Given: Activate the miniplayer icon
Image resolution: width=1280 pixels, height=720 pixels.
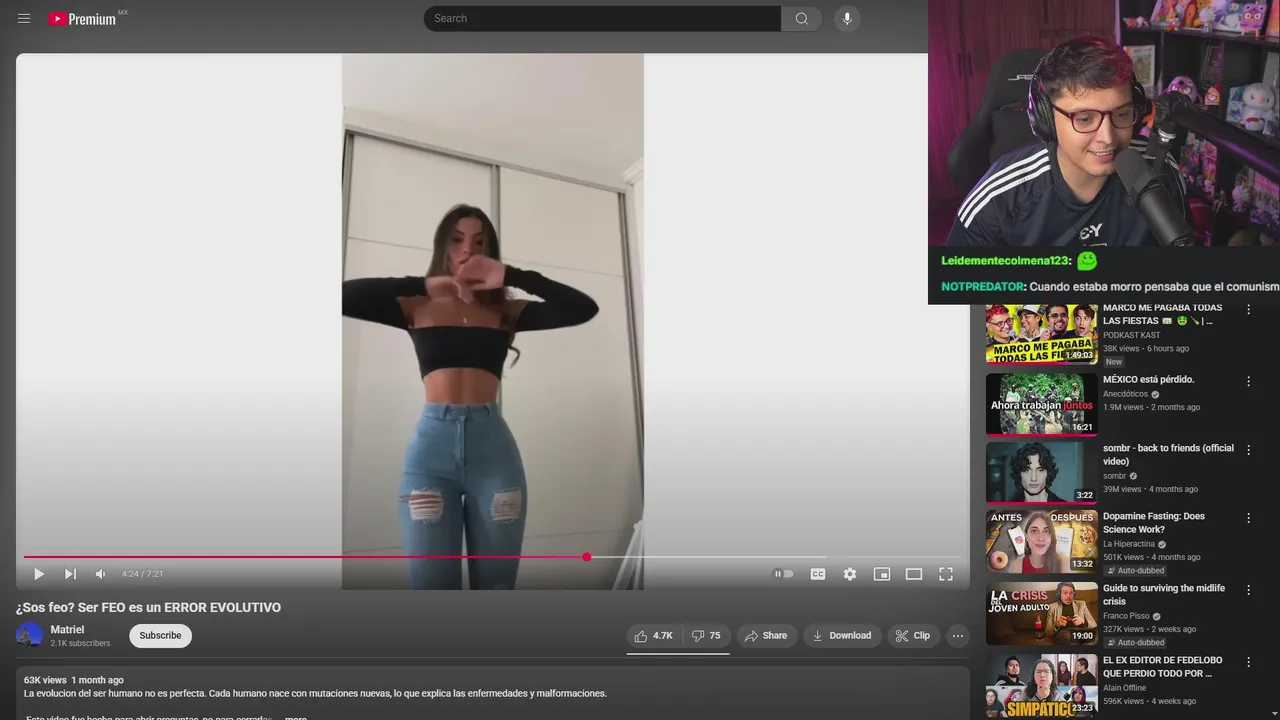Looking at the screenshot, I should pos(882,574).
